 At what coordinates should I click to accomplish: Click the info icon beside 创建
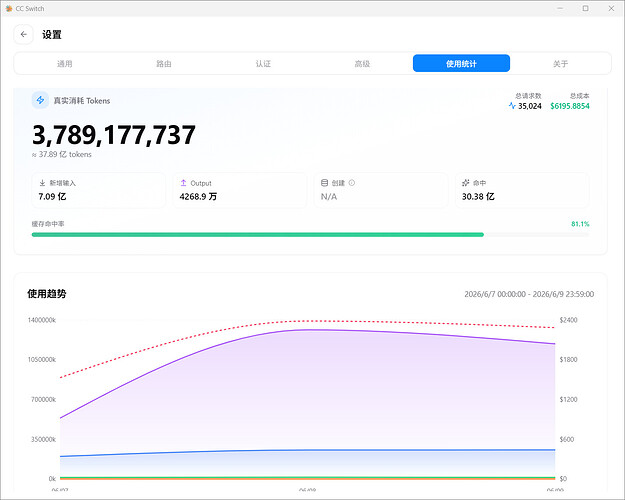click(x=352, y=183)
